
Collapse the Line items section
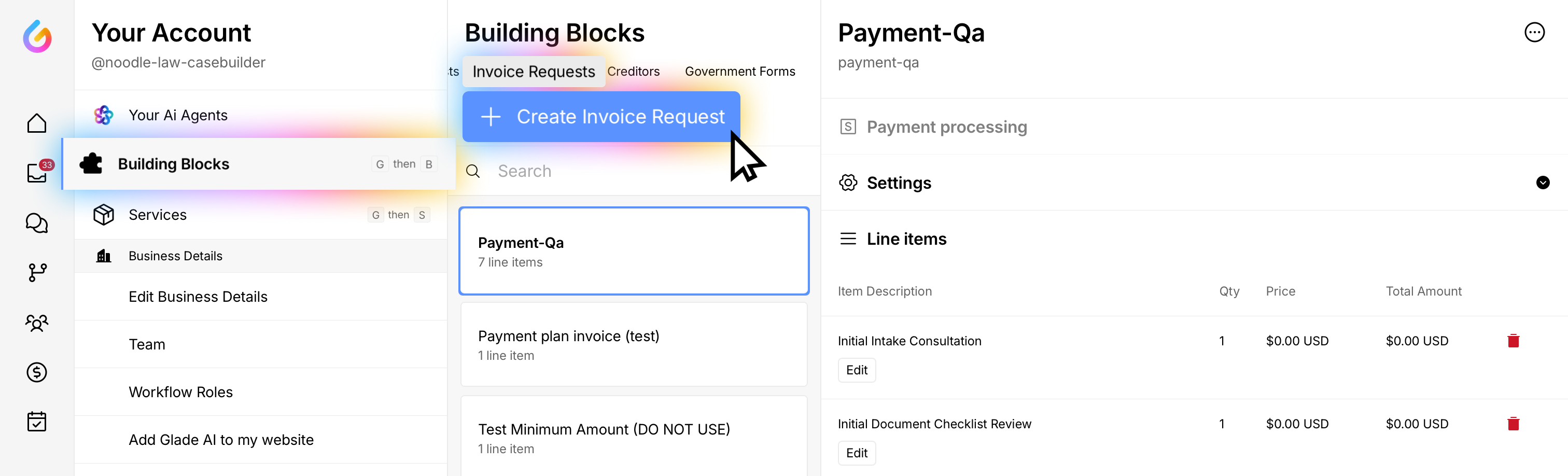click(x=906, y=239)
